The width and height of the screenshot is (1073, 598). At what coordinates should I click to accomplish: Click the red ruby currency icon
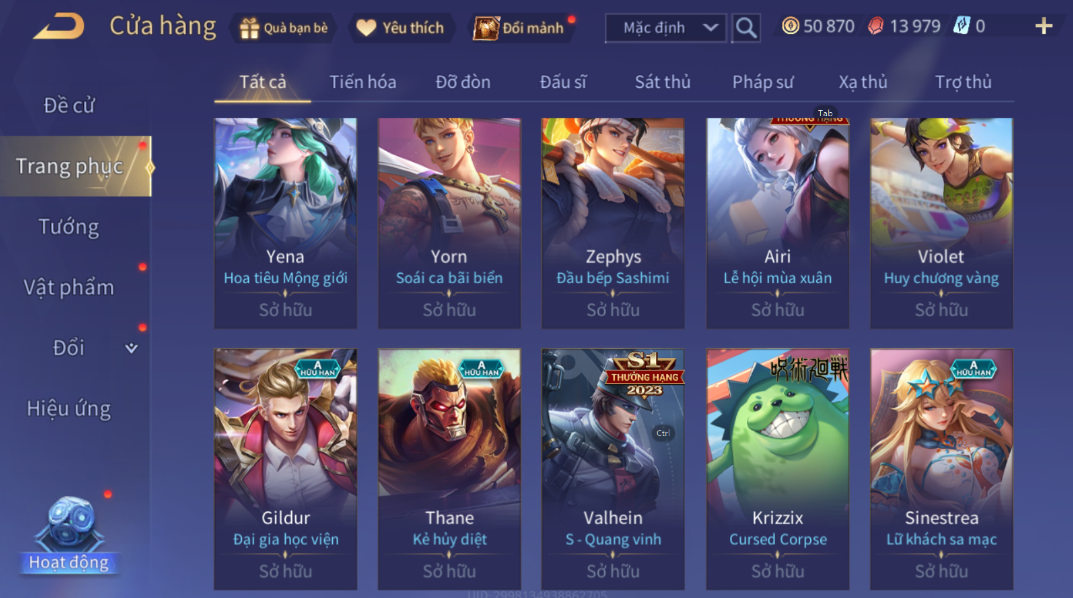(x=875, y=26)
